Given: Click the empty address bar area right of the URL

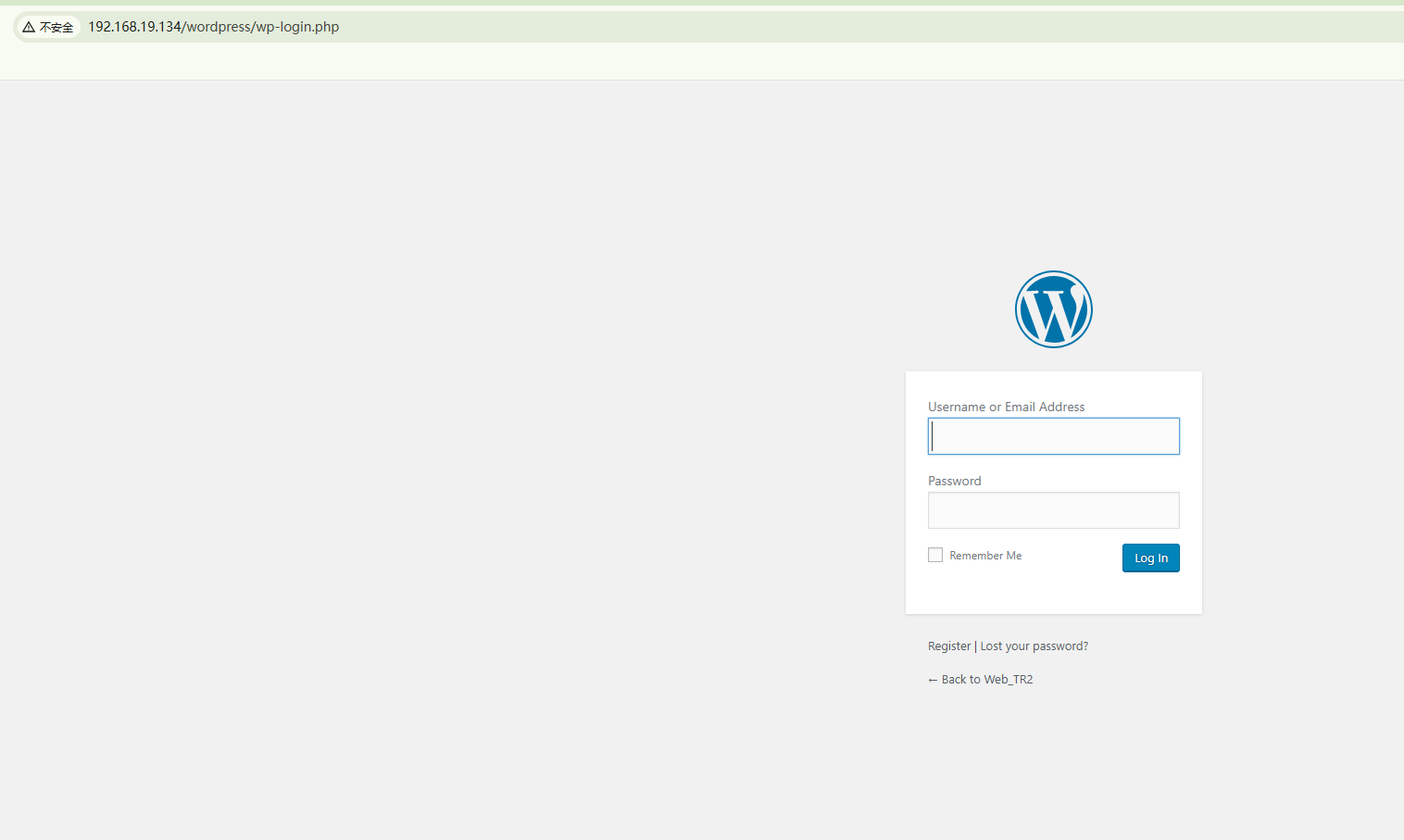Looking at the screenshot, I should pyautogui.click(x=834, y=27).
